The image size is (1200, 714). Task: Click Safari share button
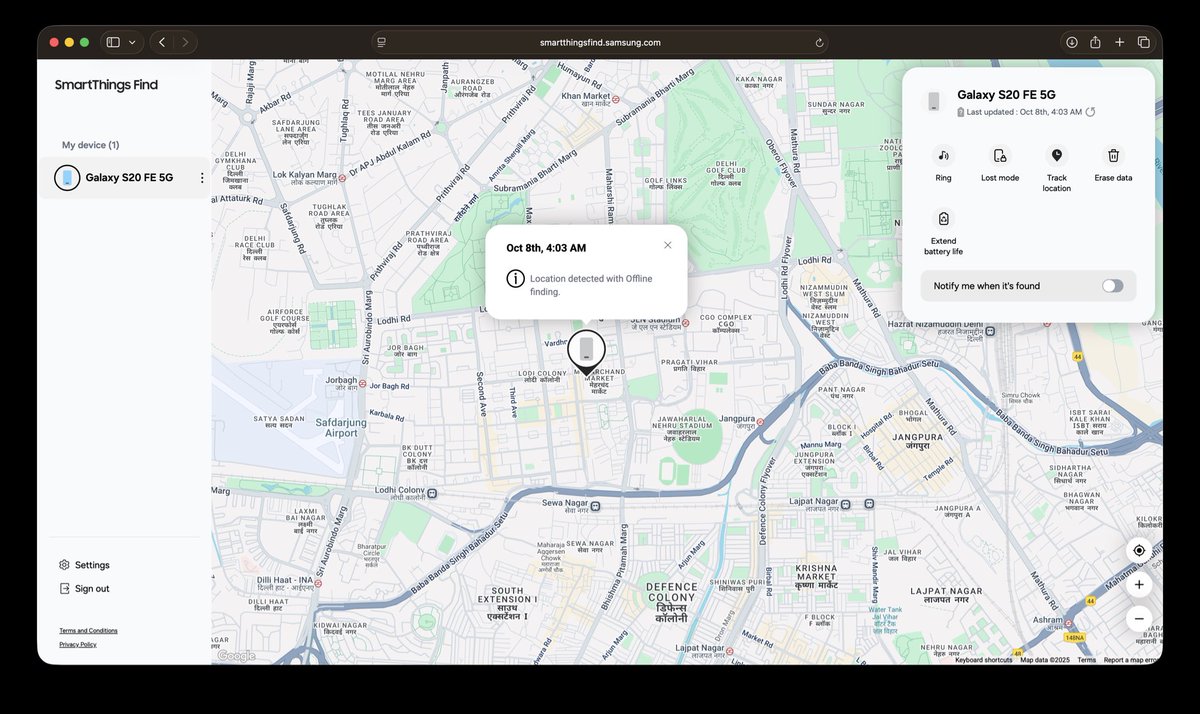click(x=1095, y=42)
